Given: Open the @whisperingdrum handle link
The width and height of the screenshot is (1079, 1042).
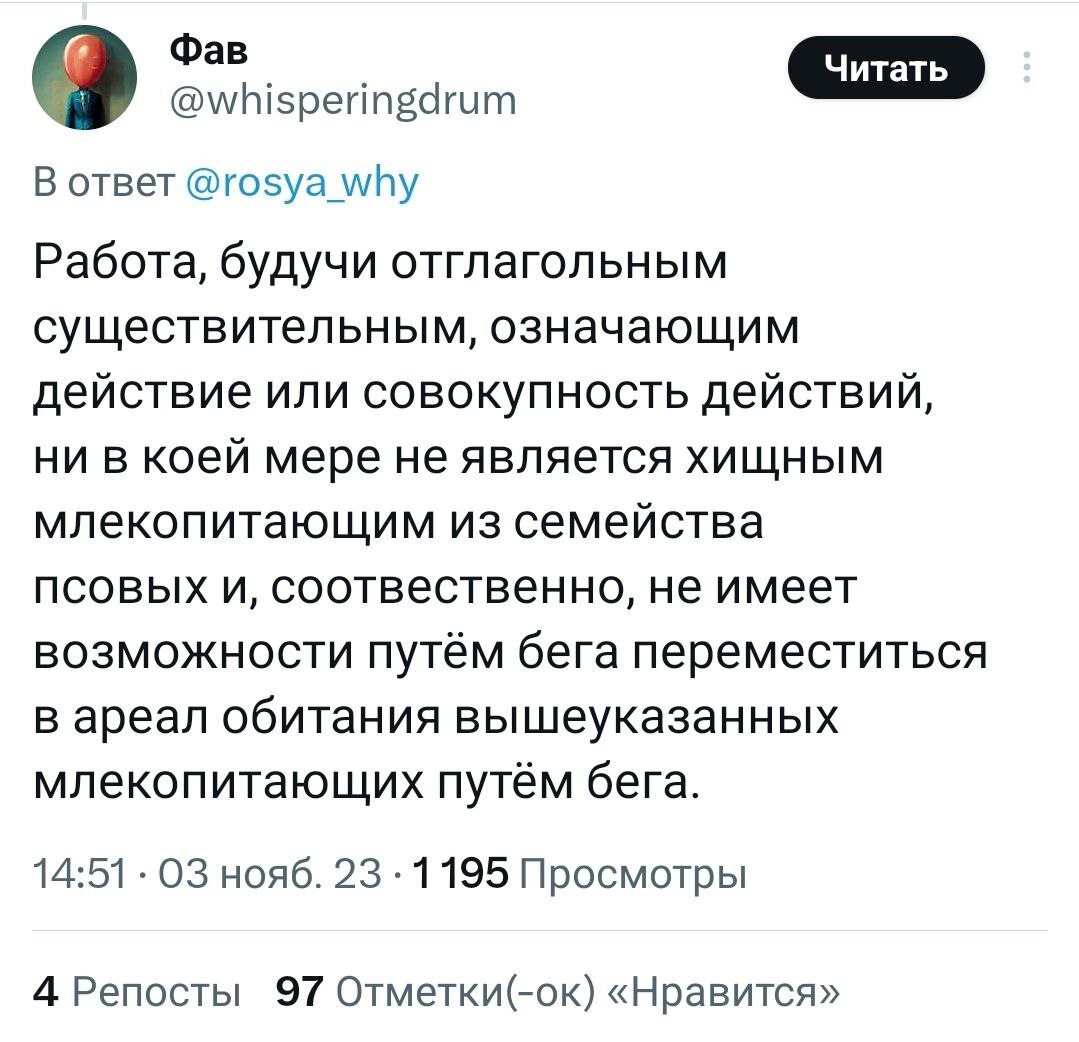Looking at the screenshot, I should 342,100.
